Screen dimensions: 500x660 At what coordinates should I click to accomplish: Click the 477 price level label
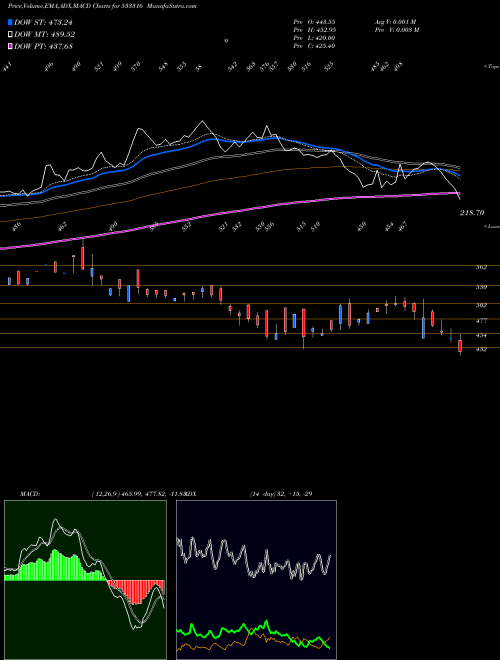[481, 321]
